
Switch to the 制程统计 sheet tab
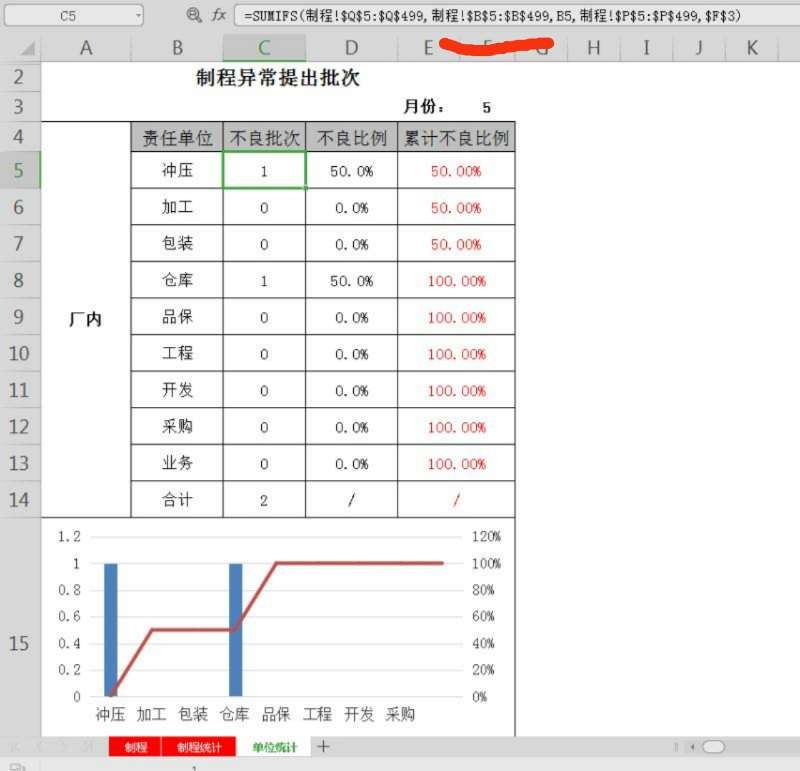pos(199,747)
